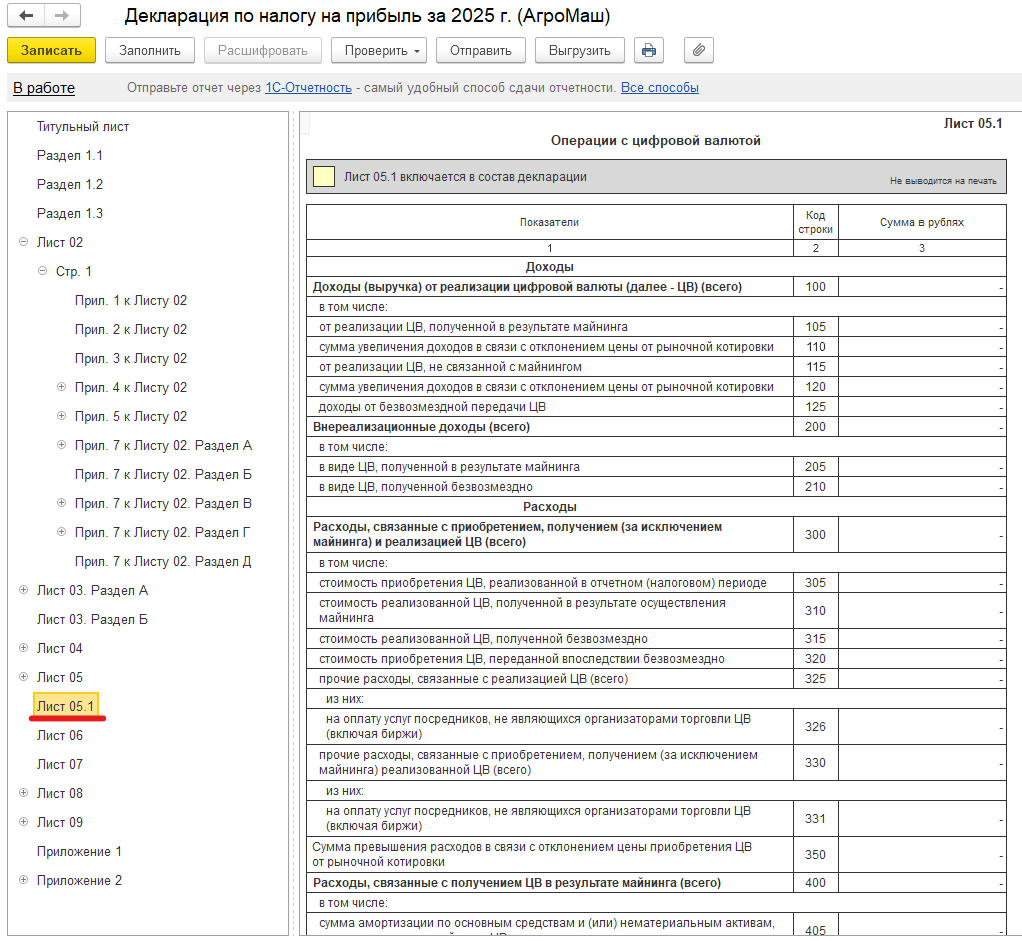Click the В работе status link
The height and width of the screenshot is (941, 1022).
tap(44, 88)
